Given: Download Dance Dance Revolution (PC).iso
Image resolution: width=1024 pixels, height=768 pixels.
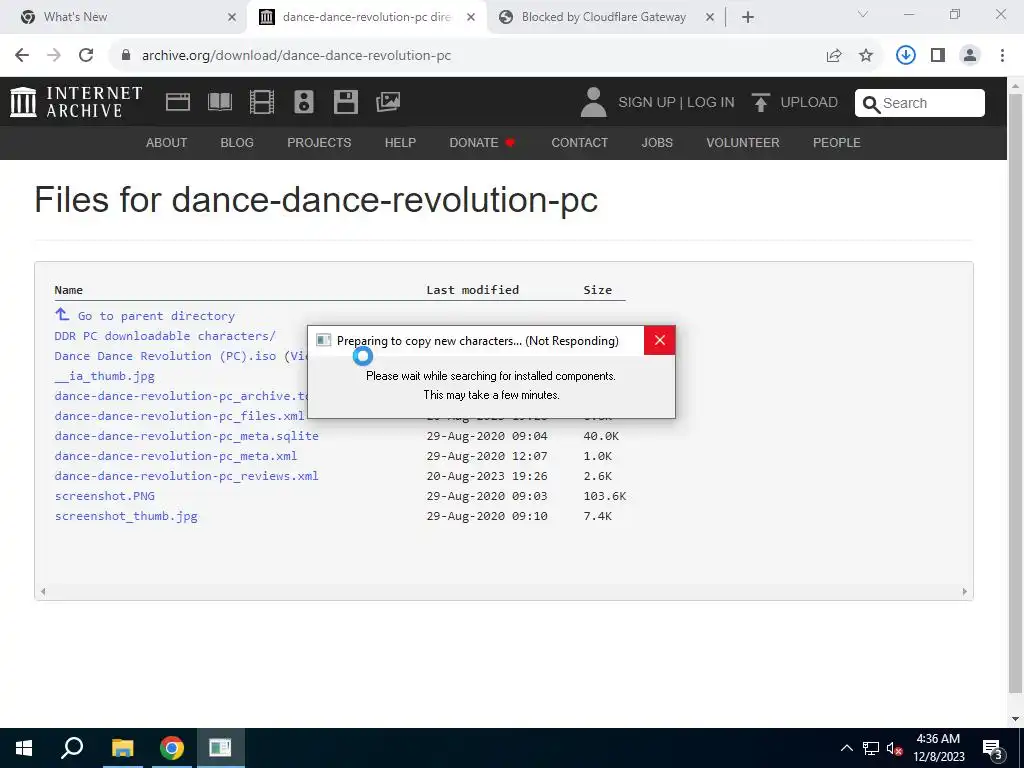Looking at the screenshot, I should coord(165,356).
